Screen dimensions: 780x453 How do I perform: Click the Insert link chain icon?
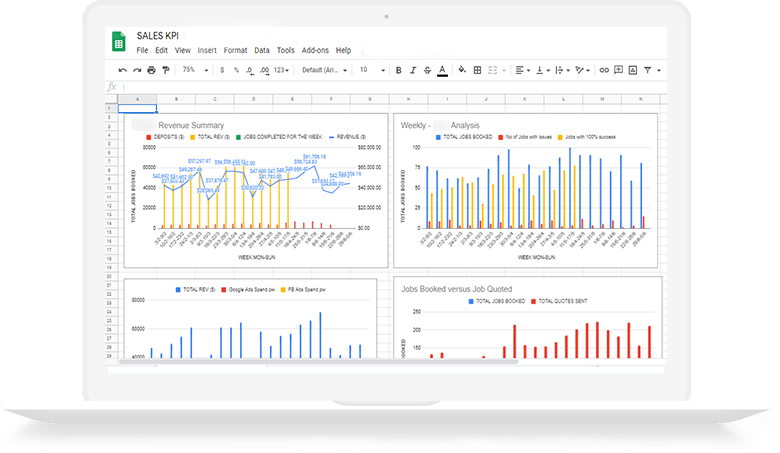(x=604, y=71)
